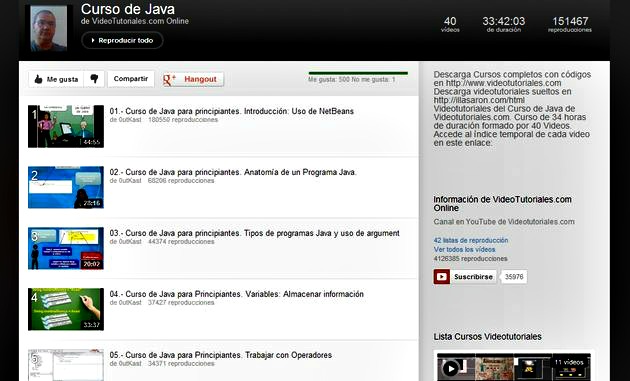Image resolution: width=630 pixels, height=381 pixels.
Task: Click 37427 reproducciones under video 04
Action: [x=181, y=303]
